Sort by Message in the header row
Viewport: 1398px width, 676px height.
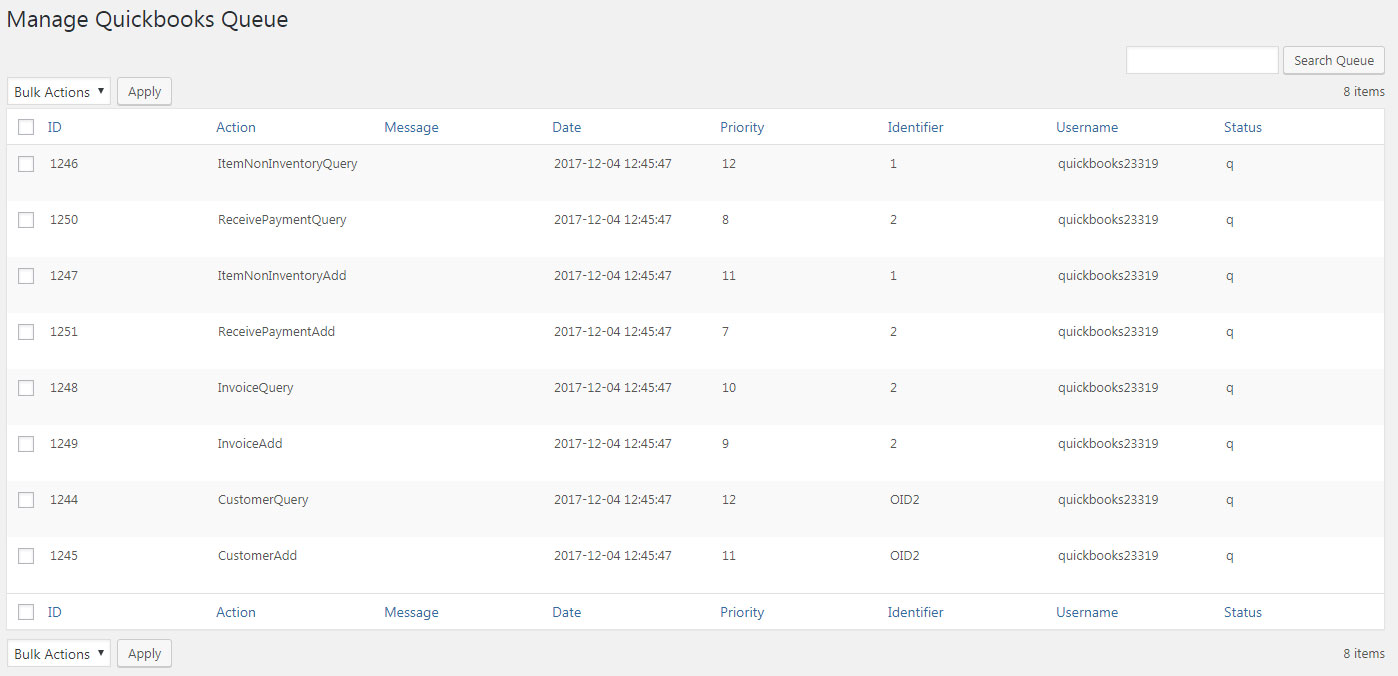click(x=411, y=127)
